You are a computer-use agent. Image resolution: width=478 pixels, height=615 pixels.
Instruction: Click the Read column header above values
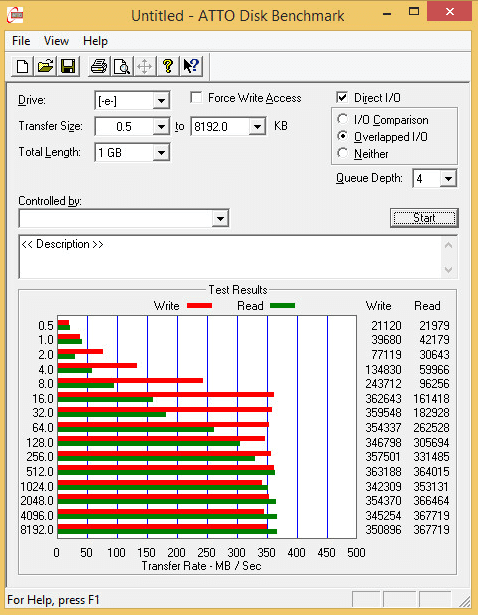(x=427, y=306)
